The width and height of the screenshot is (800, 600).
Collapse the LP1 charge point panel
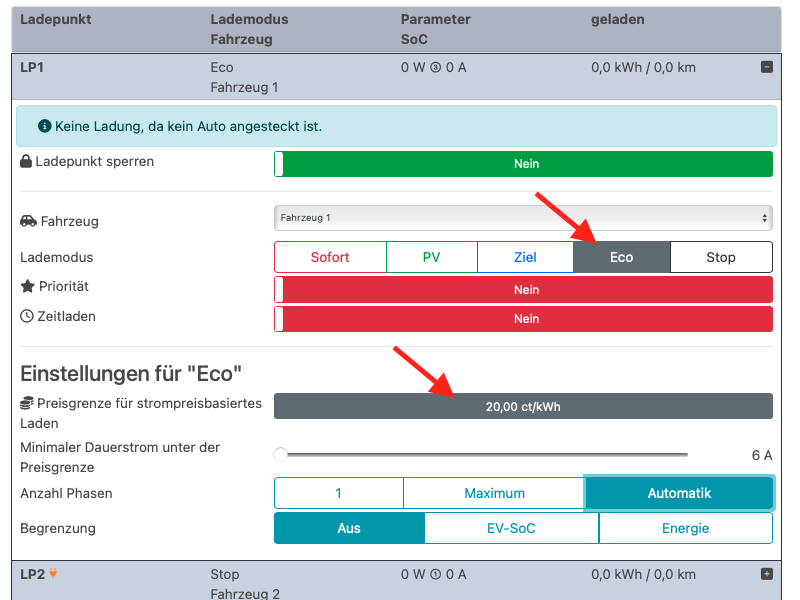coord(767,67)
